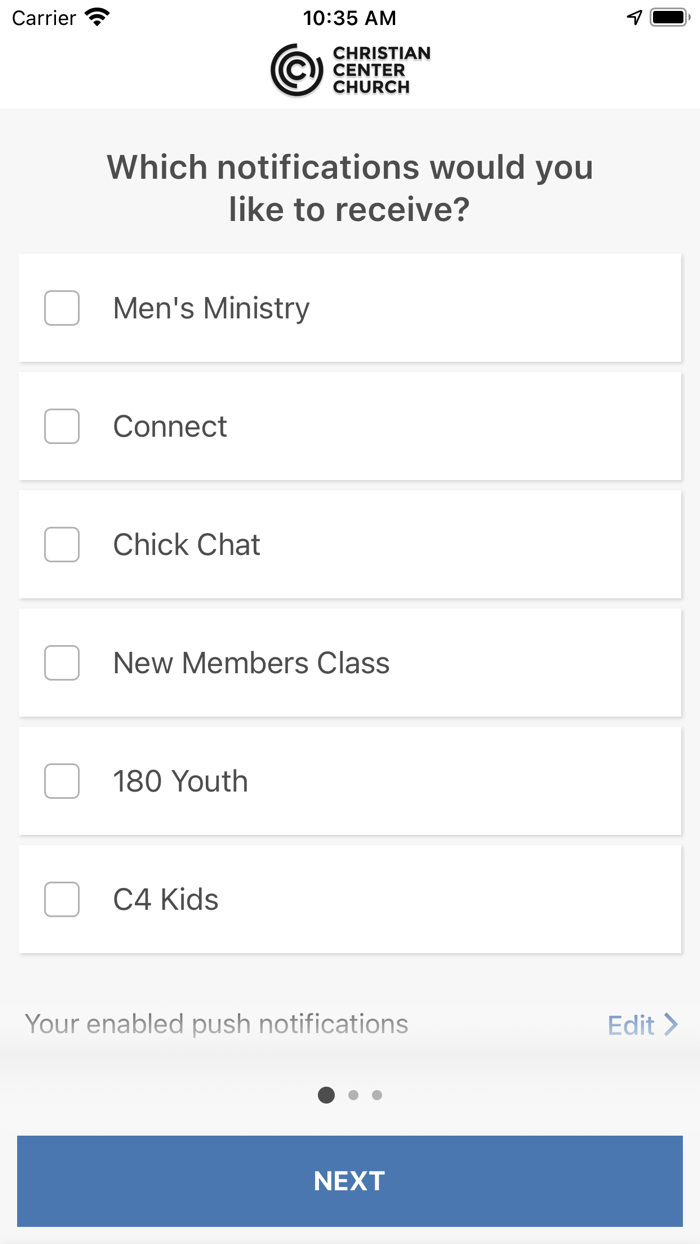The height and width of the screenshot is (1244, 700).
Task: Tap the clock showing 10:35 AM
Action: tap(349, 18)
